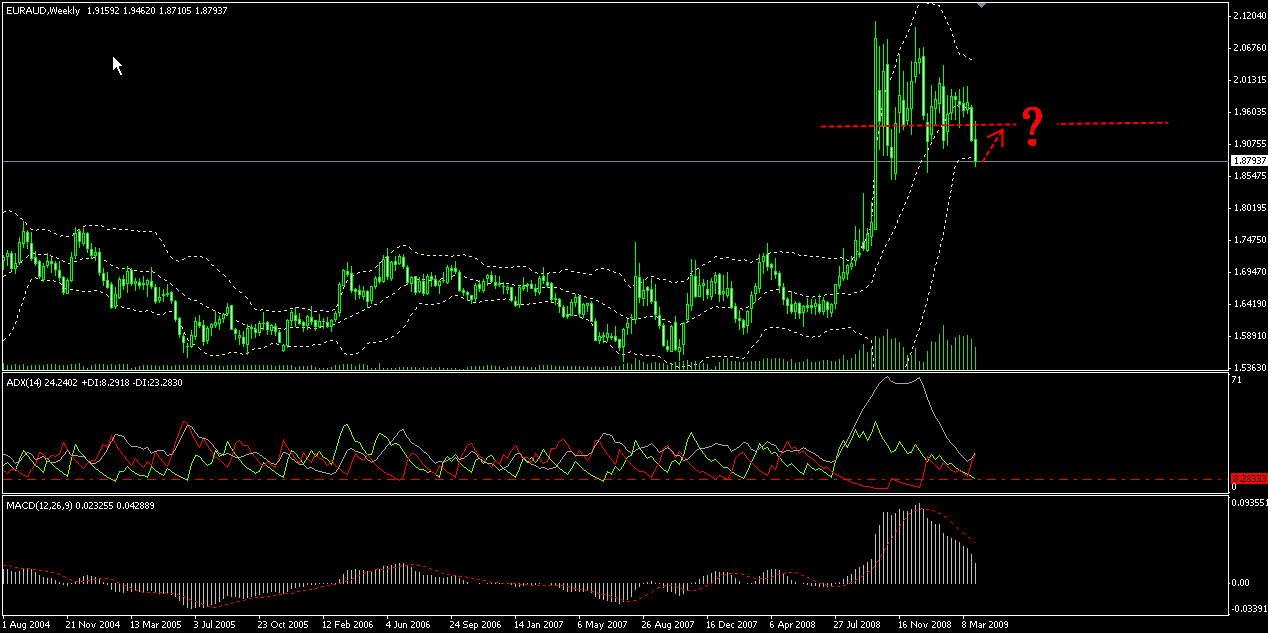Click price axis value 1.74750
The width and height of the screenshot is (1268, 633).
click(x=1249, y=240)
